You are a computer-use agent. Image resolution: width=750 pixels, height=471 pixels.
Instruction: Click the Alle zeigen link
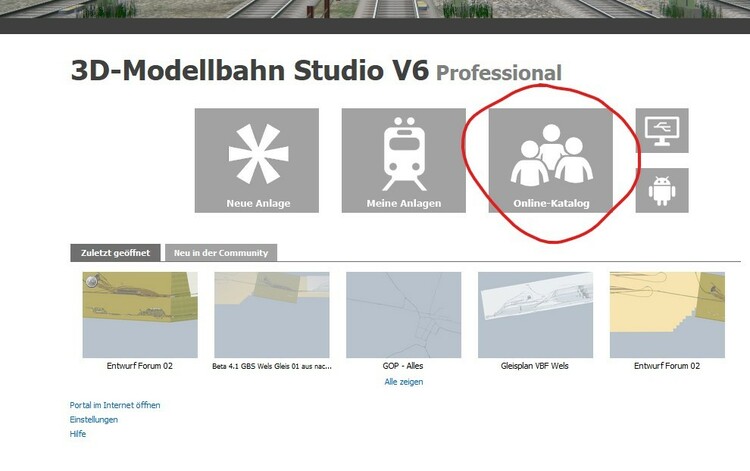tap(404, 382)
